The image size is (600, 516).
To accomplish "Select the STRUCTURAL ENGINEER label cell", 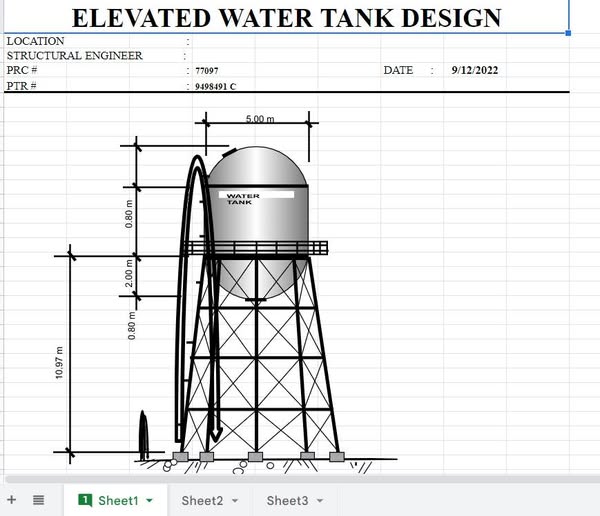I will coord(74,56).
